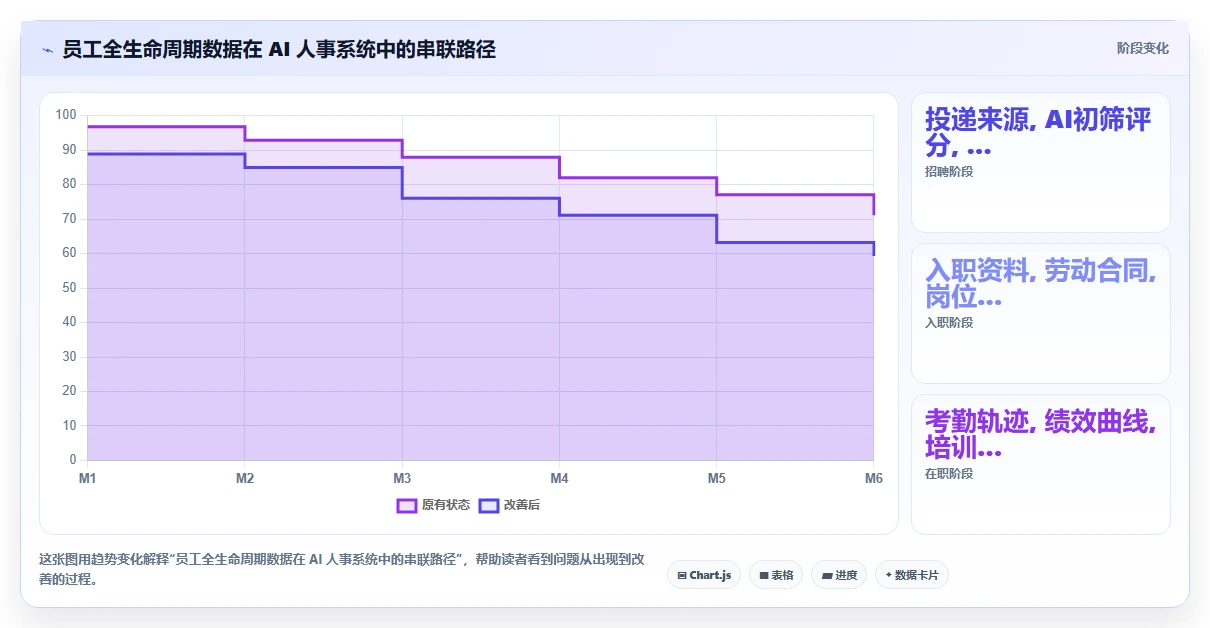Click the M1 axis label

point(88,478)
